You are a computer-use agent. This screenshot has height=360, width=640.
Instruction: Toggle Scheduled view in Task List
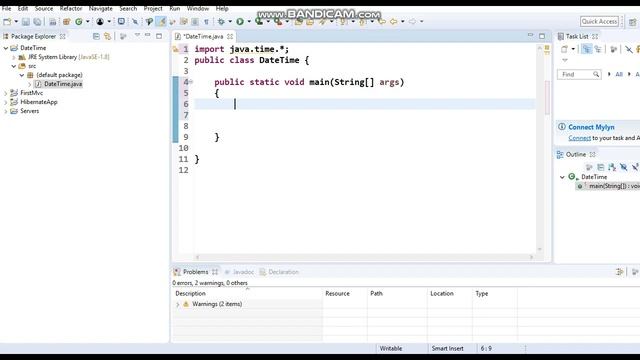598,49
